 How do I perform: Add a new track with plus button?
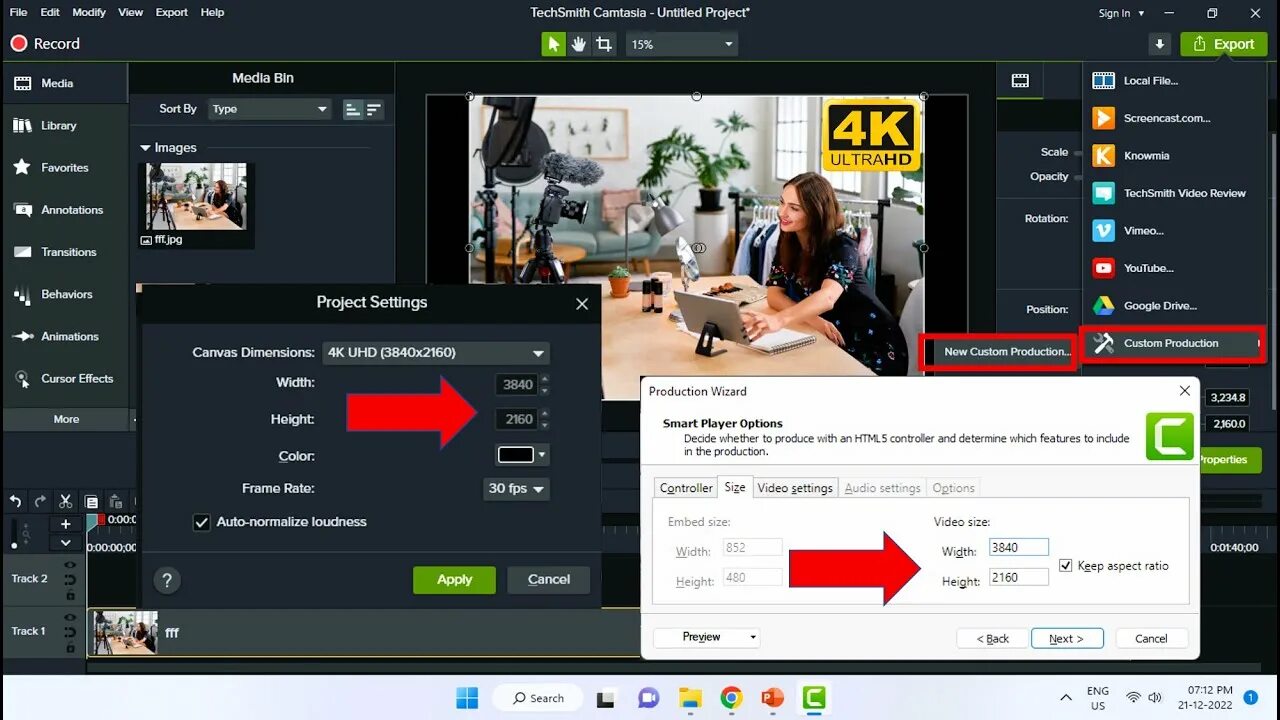(65, 524)
